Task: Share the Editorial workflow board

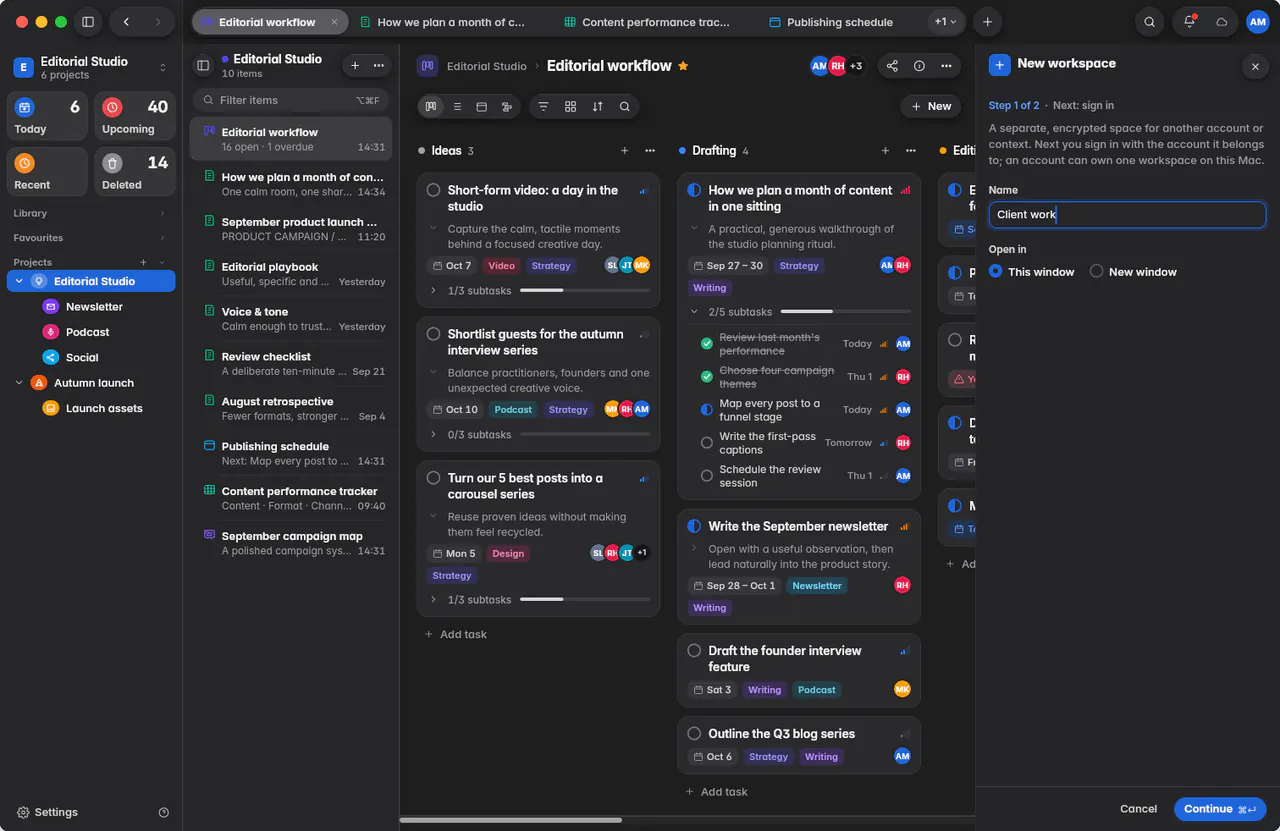Action: (892, 66)
